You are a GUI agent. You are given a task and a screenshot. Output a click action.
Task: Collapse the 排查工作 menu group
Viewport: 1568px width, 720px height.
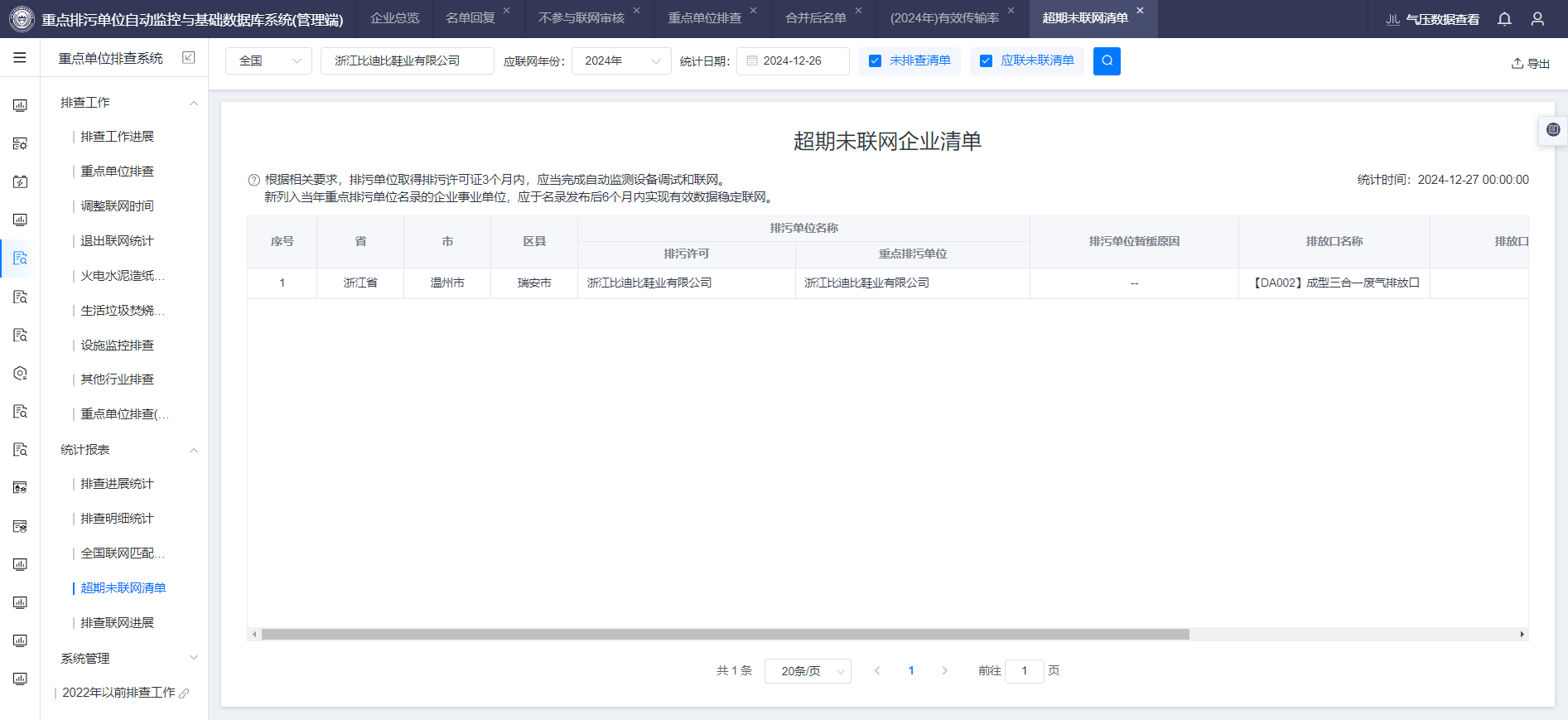click(x=194, y=103)
